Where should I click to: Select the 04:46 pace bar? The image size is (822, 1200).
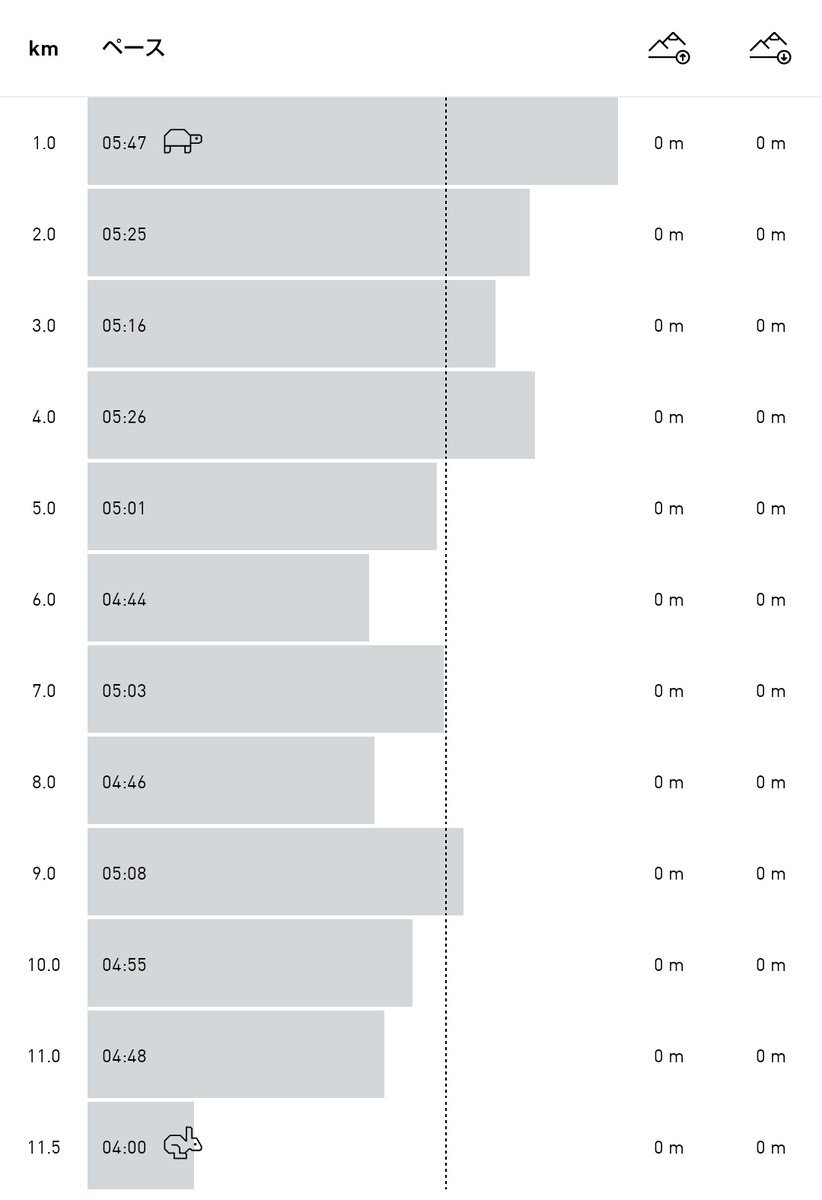[231, 781]
